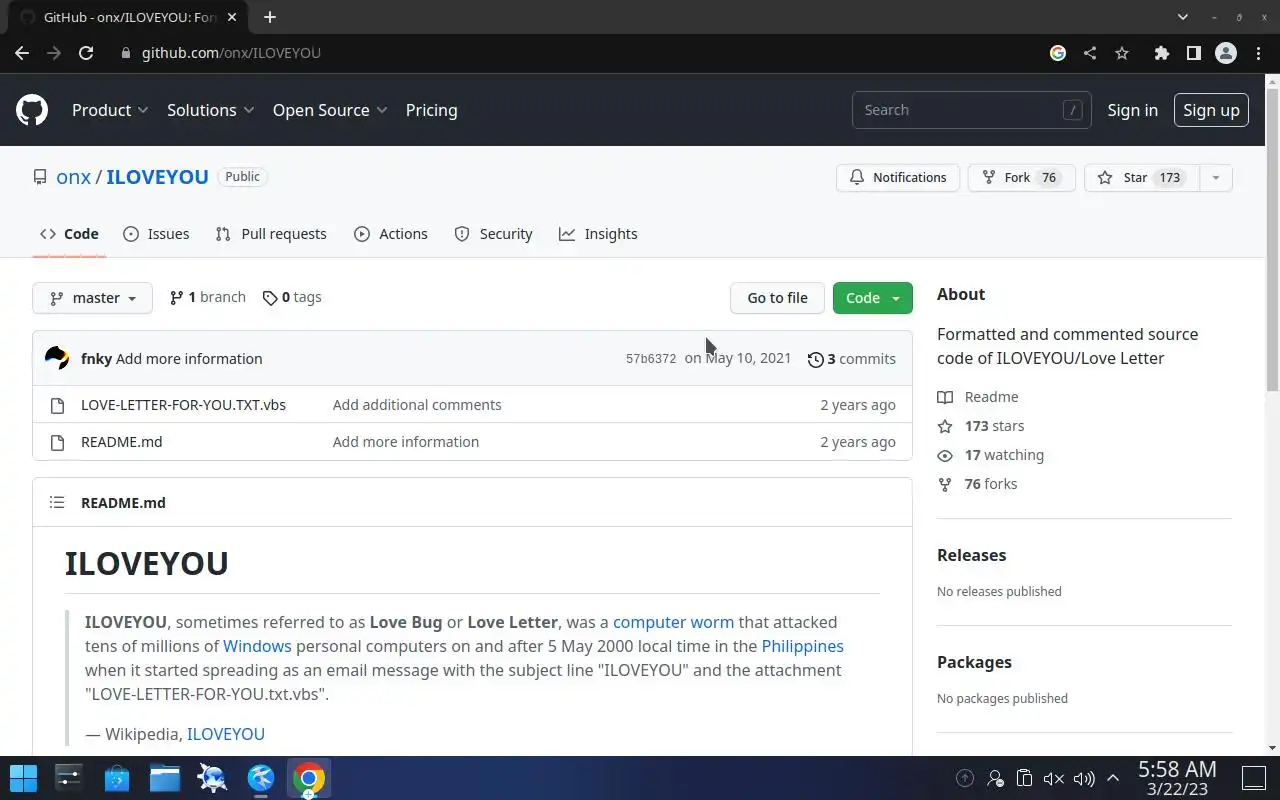The image size is (1280, 800).
Task: Follow the Philippines link in README
Action: (x=802, y=646)
